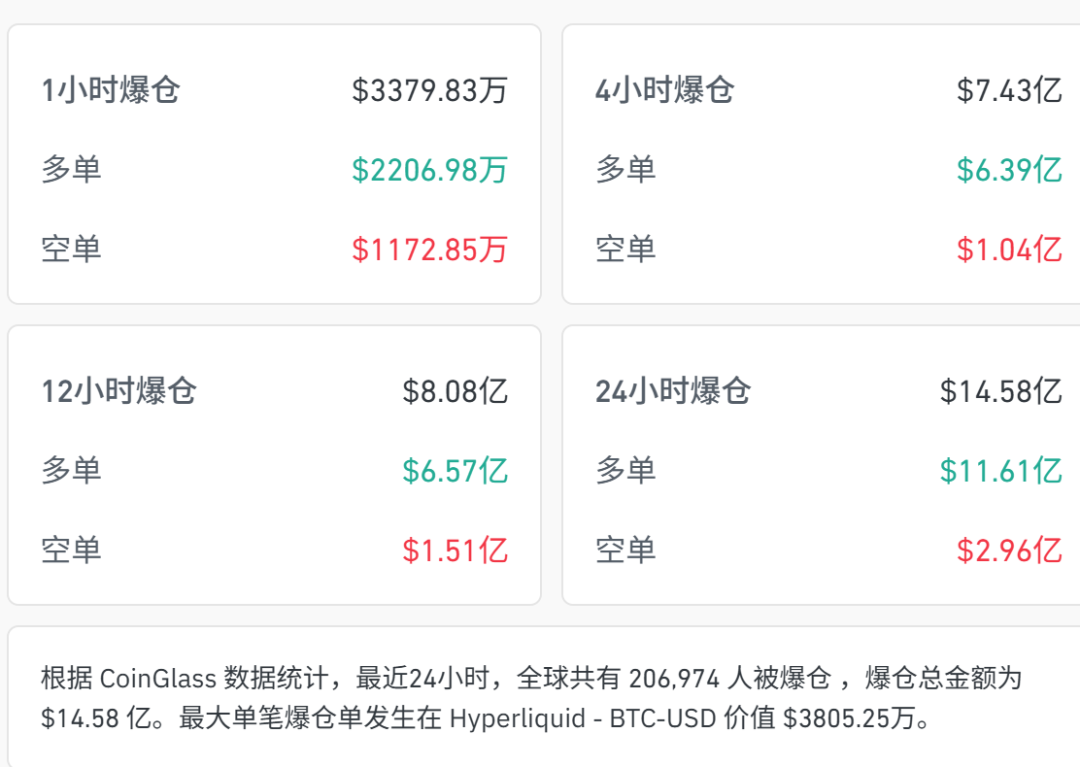Click the 1-hour total $3379.83万
1080x767 pixels.
[430, 90]
